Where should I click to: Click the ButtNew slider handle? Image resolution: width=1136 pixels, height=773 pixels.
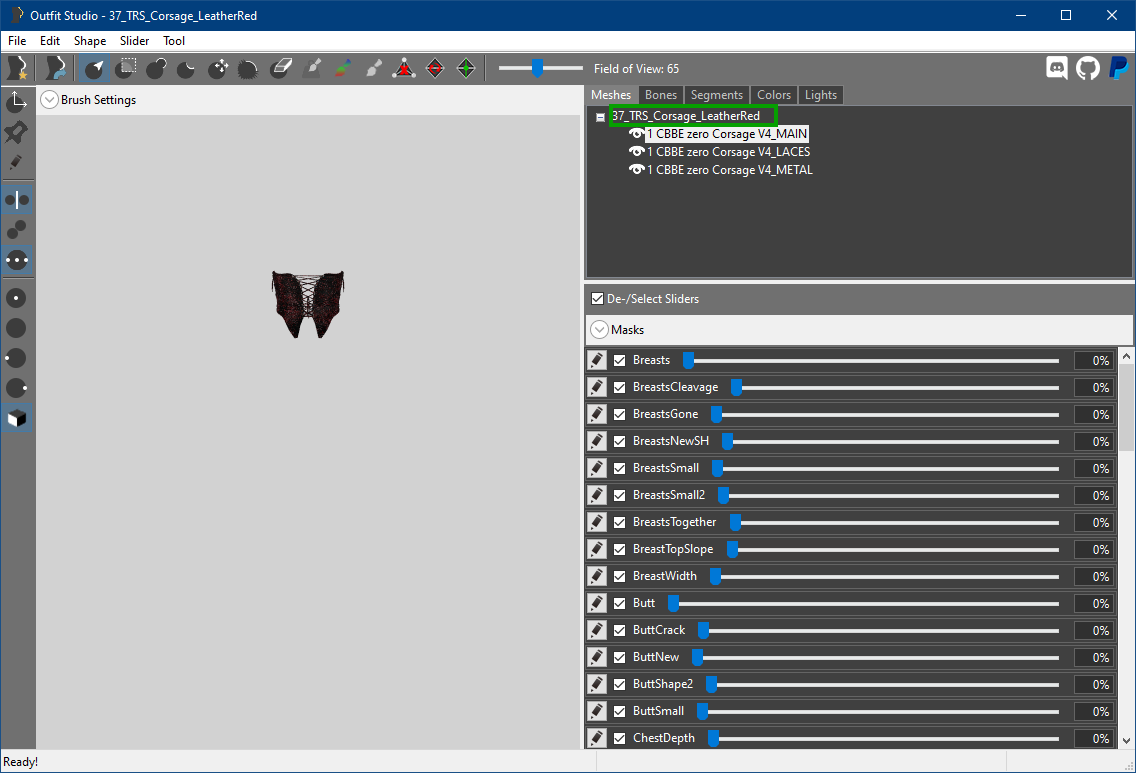(697, 657)
